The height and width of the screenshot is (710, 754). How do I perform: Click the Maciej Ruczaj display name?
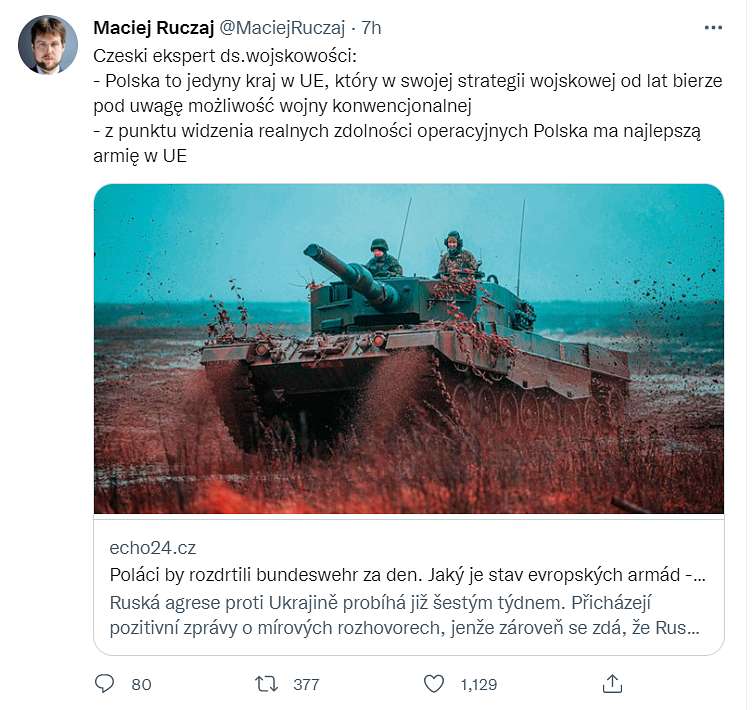coord(153,28)
